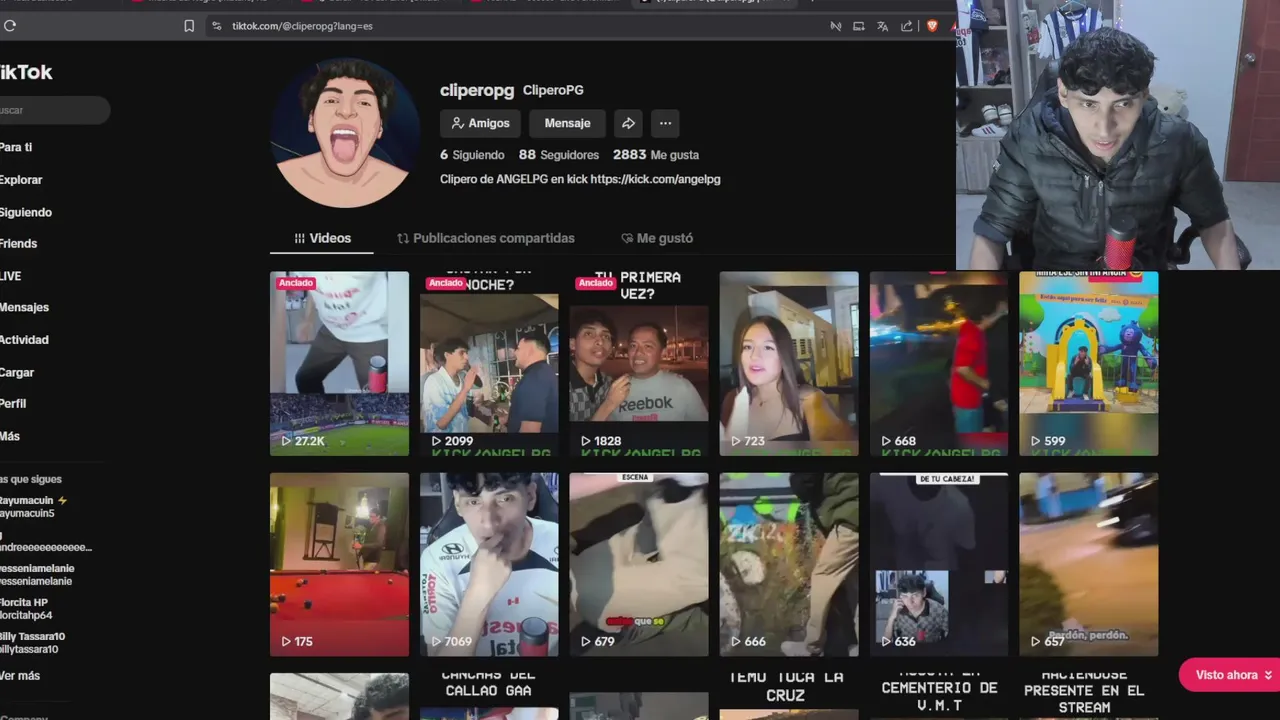Open Más options in the sidebar
Viewport: 1280px width, 720px height.
tap(10, 436)
